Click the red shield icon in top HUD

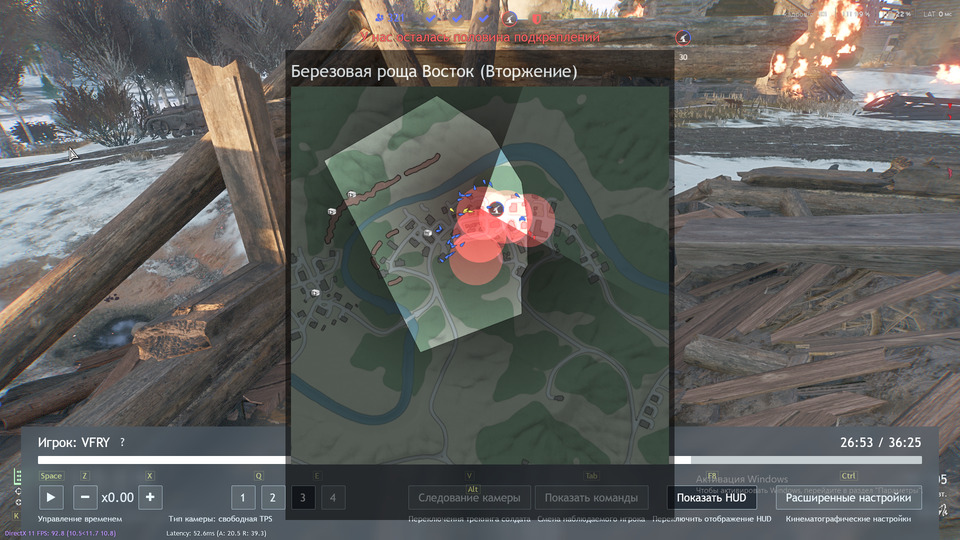(536, 18)
